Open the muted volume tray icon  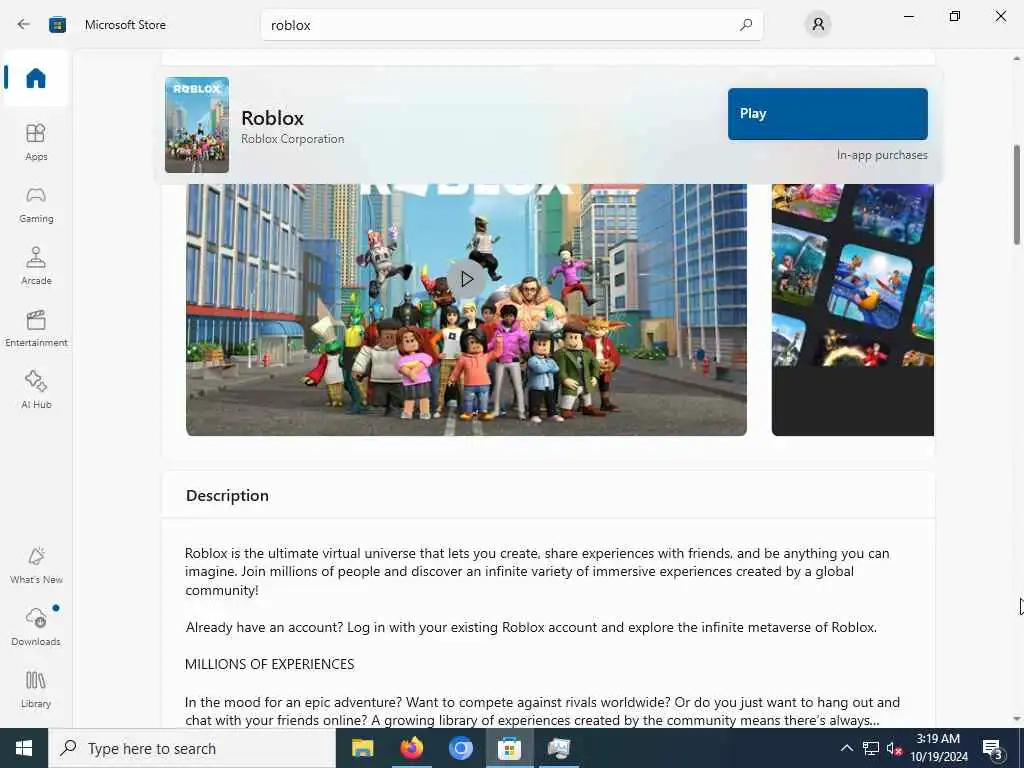pyautogui.click(x=894, y=748)
